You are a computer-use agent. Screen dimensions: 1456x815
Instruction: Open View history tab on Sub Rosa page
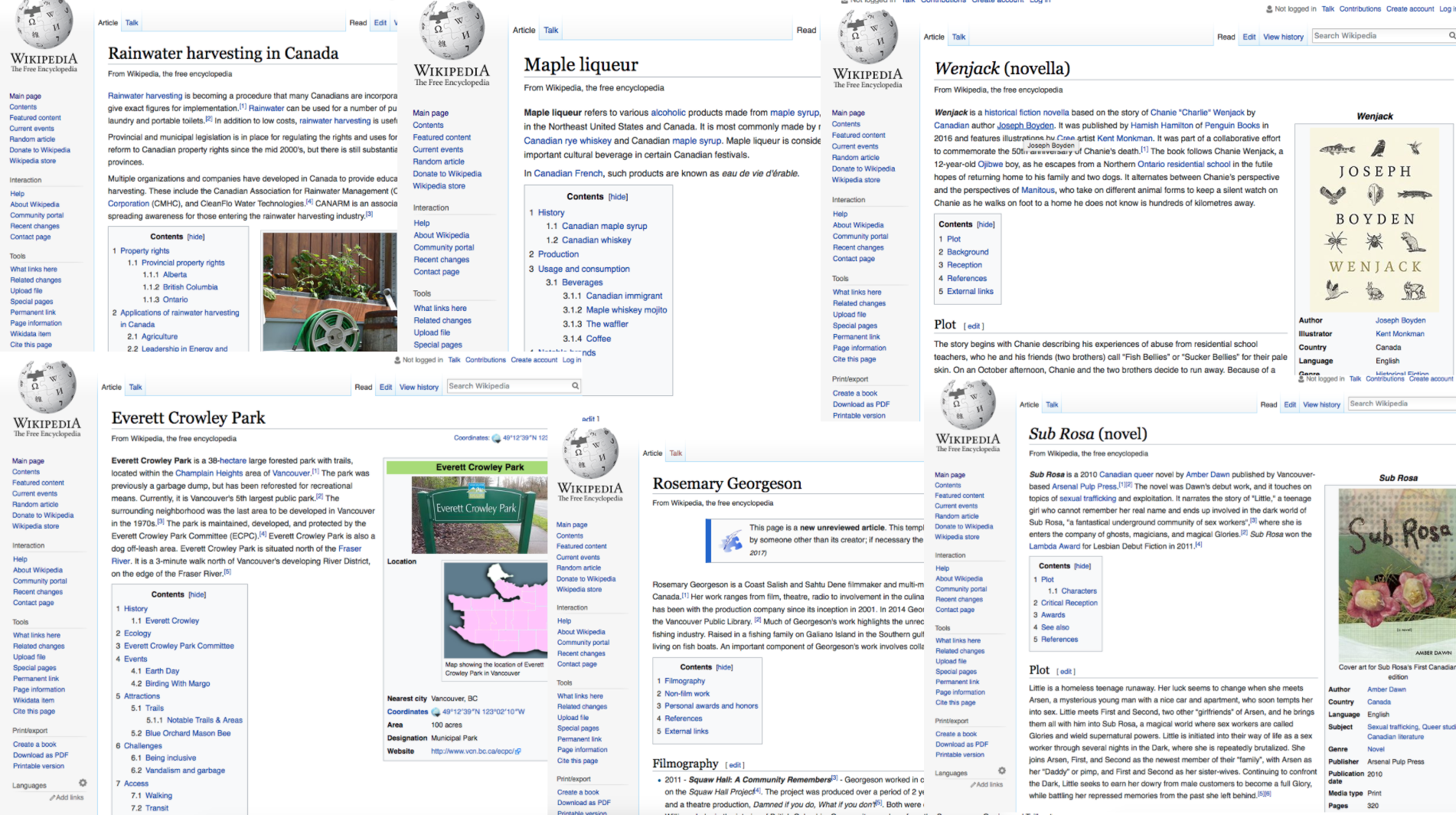pos(1321,404)
